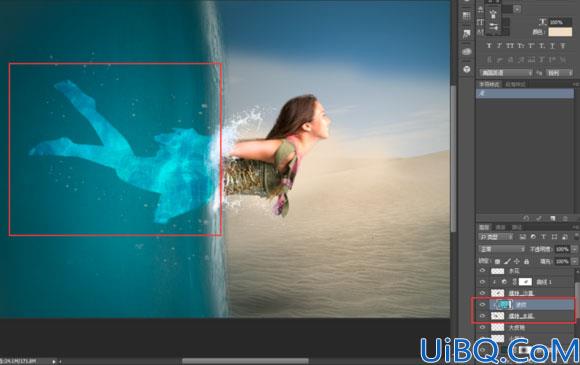Apply Strikethrough text style

click(x=563, y=45)
